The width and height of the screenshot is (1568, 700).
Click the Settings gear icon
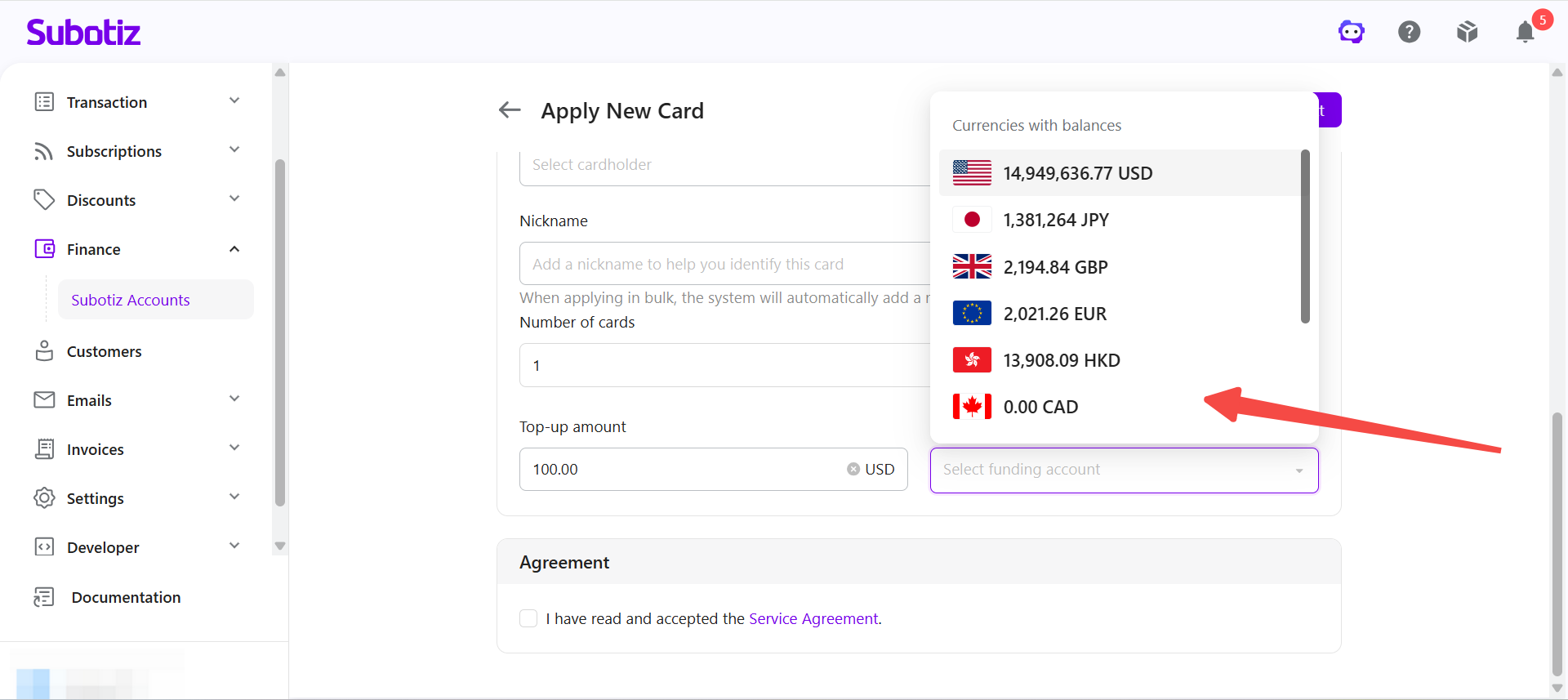[x=44, y=498]
